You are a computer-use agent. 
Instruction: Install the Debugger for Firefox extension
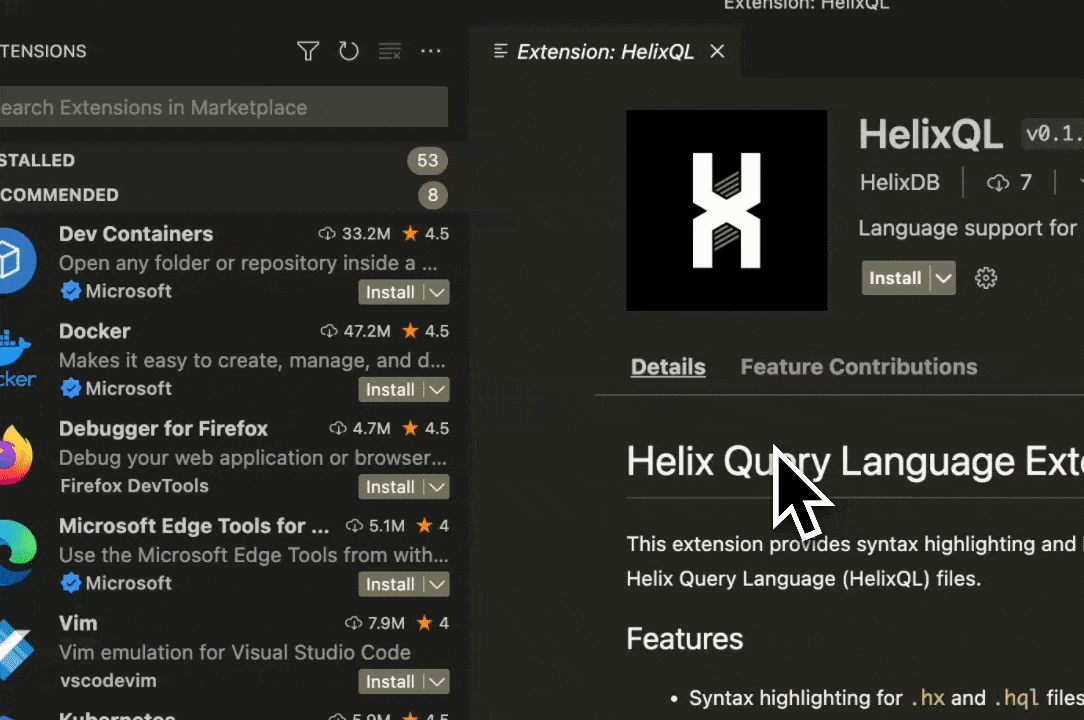tap(390, 487)
